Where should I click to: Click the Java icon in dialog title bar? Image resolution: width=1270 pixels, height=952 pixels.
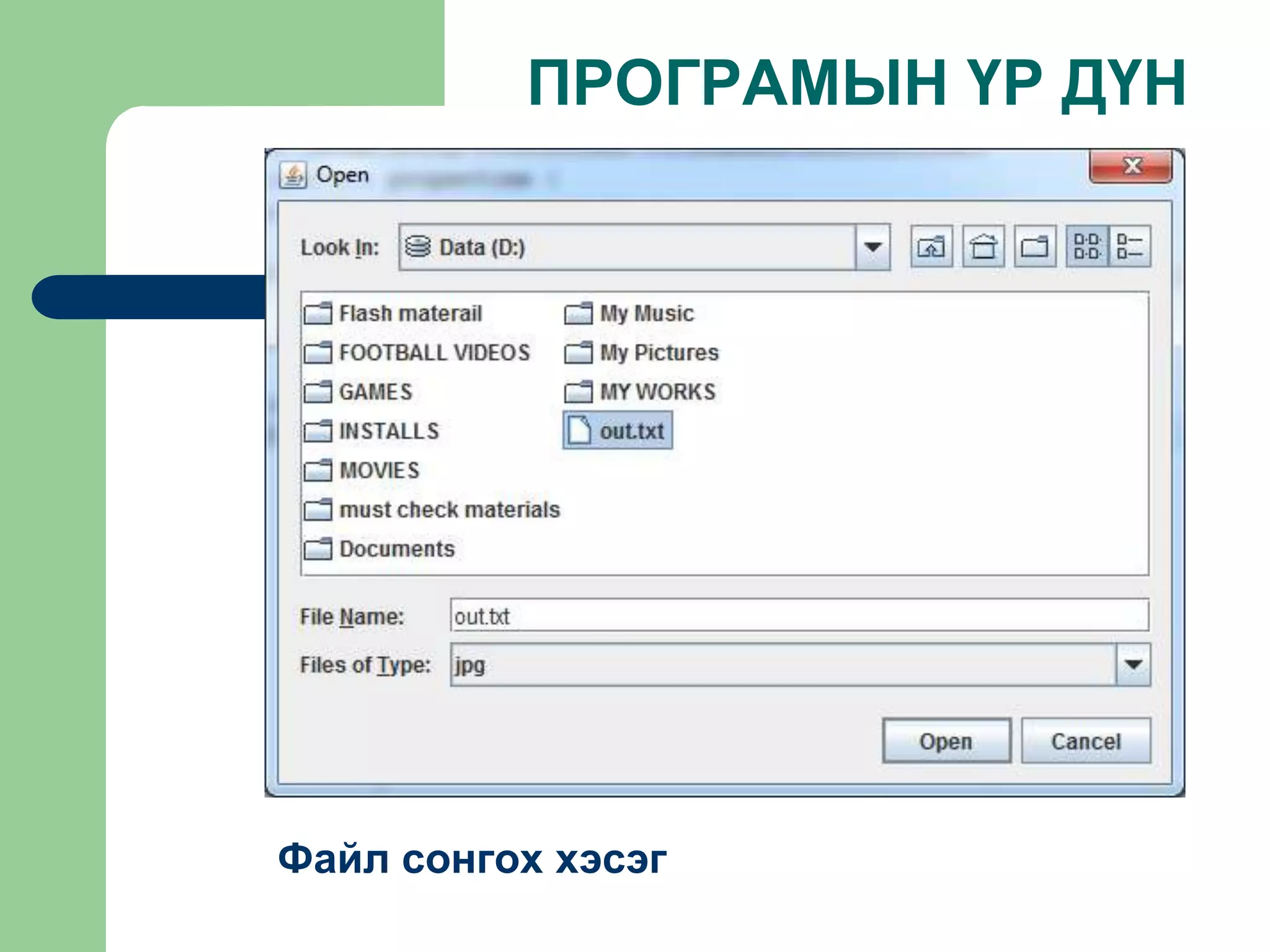[x=293, y=175]
